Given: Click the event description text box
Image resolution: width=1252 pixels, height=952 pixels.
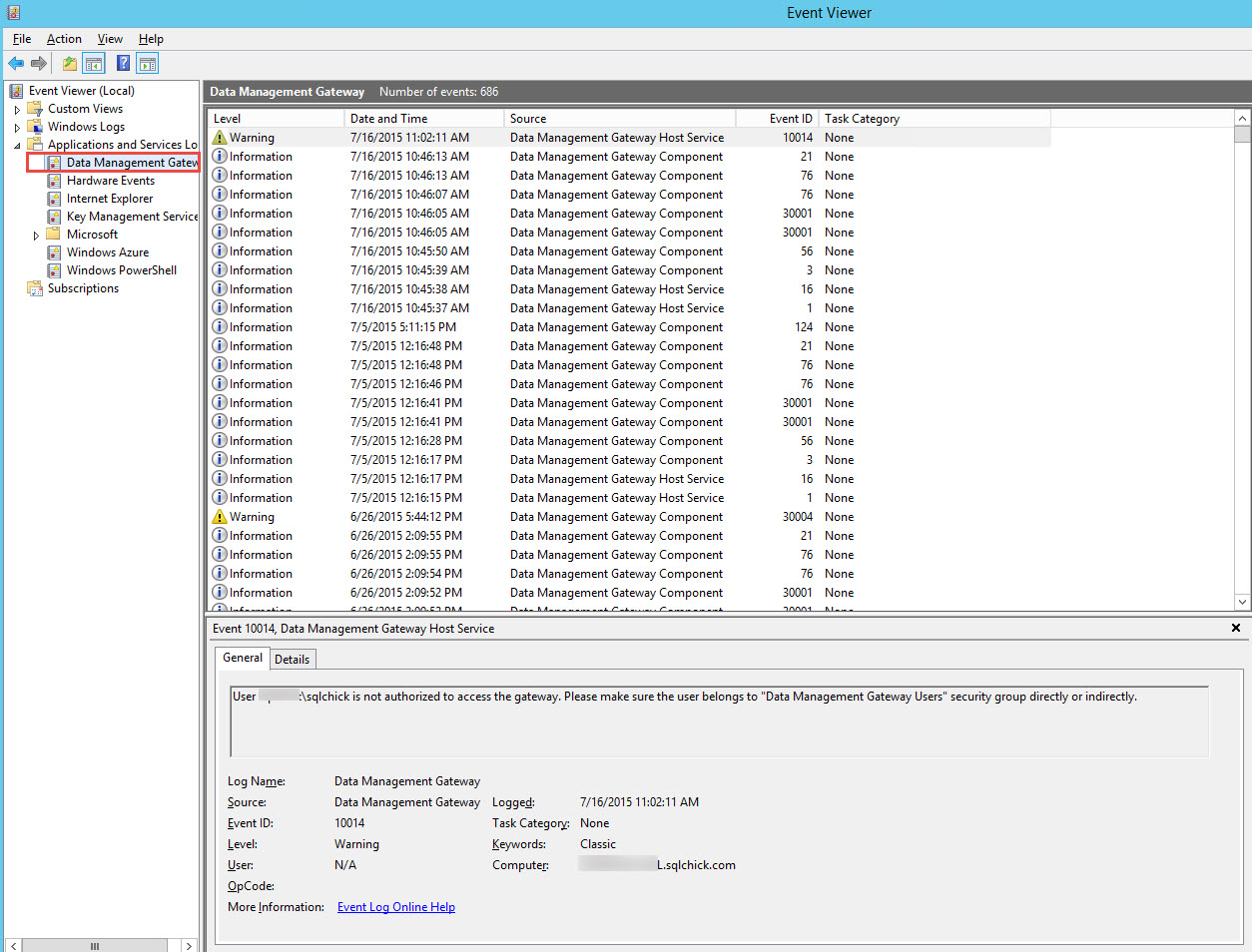Looking at the screenshot, I should (x=719, y=721).
